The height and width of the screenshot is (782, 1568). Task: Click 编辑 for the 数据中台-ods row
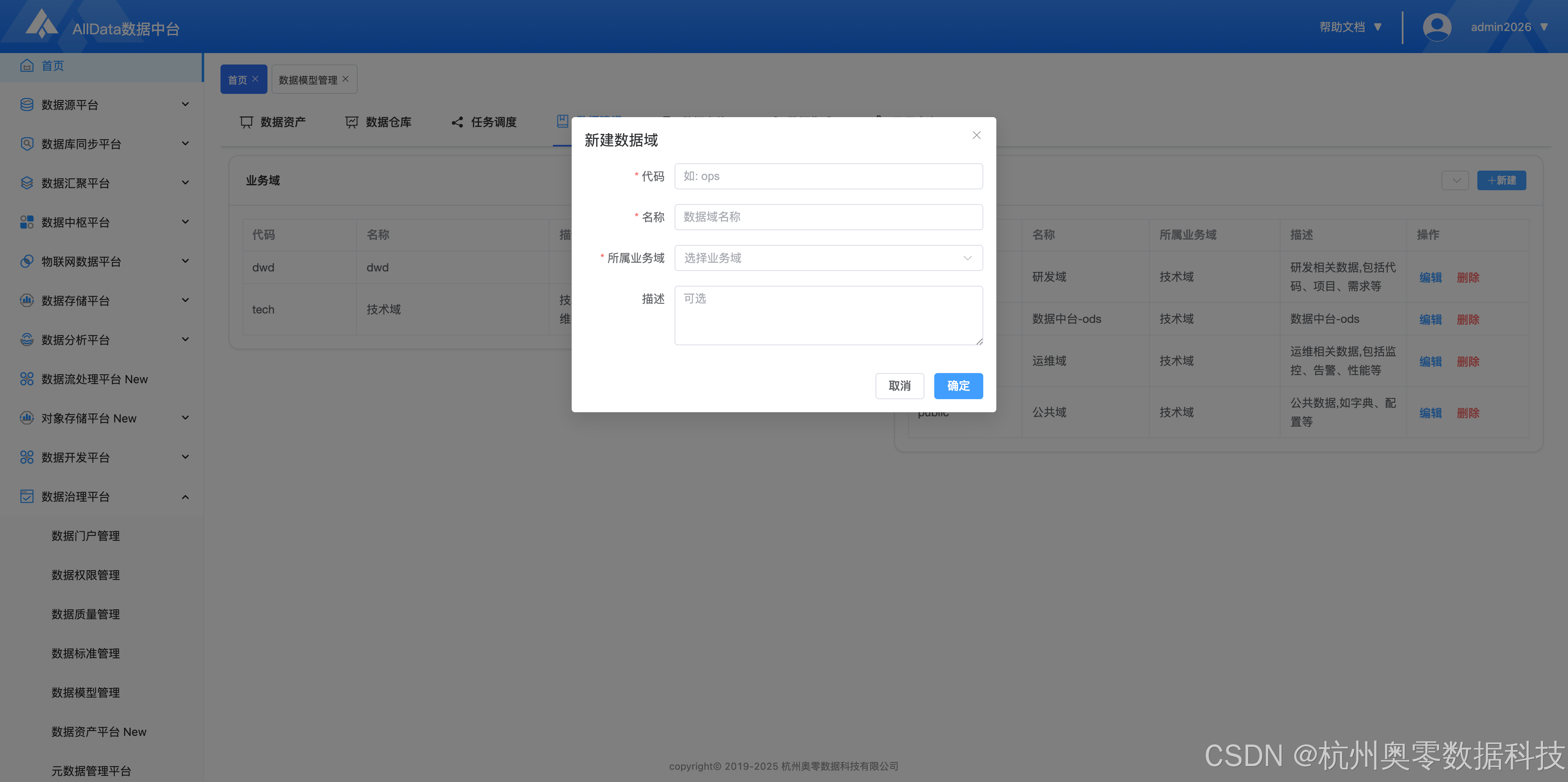(1430, 320)
